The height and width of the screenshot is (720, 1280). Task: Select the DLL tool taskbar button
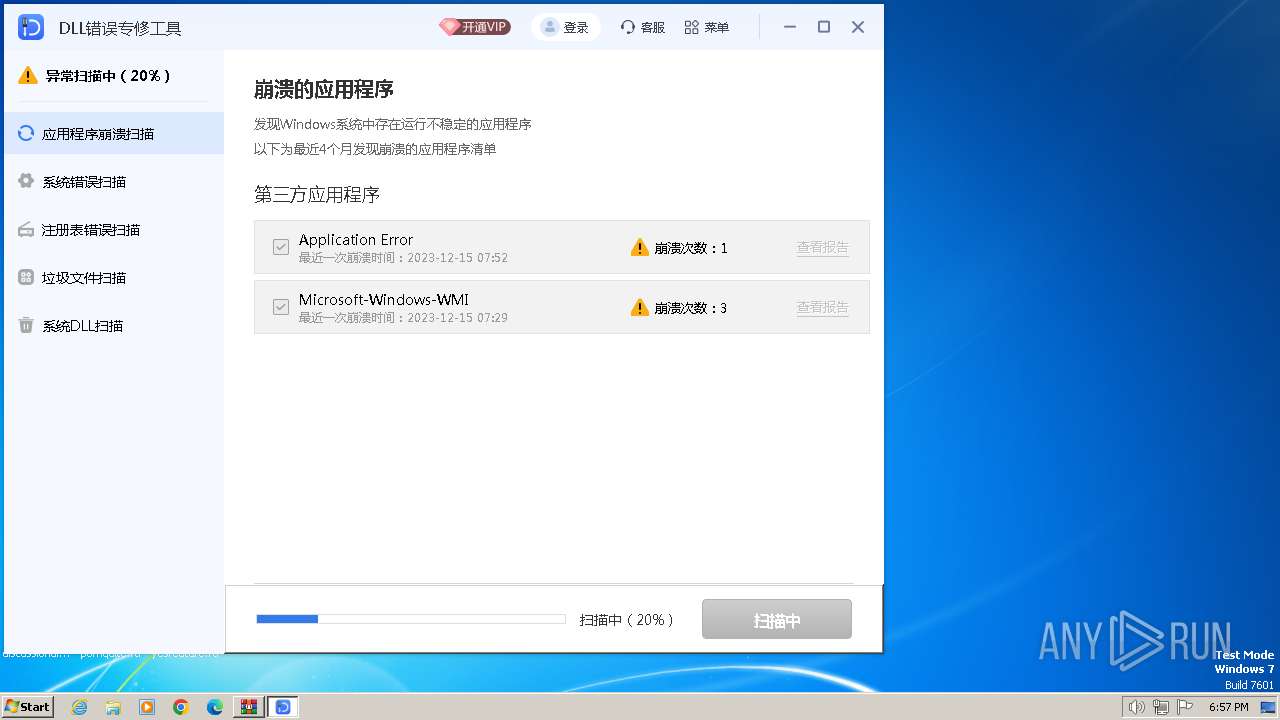click(283, 707)
